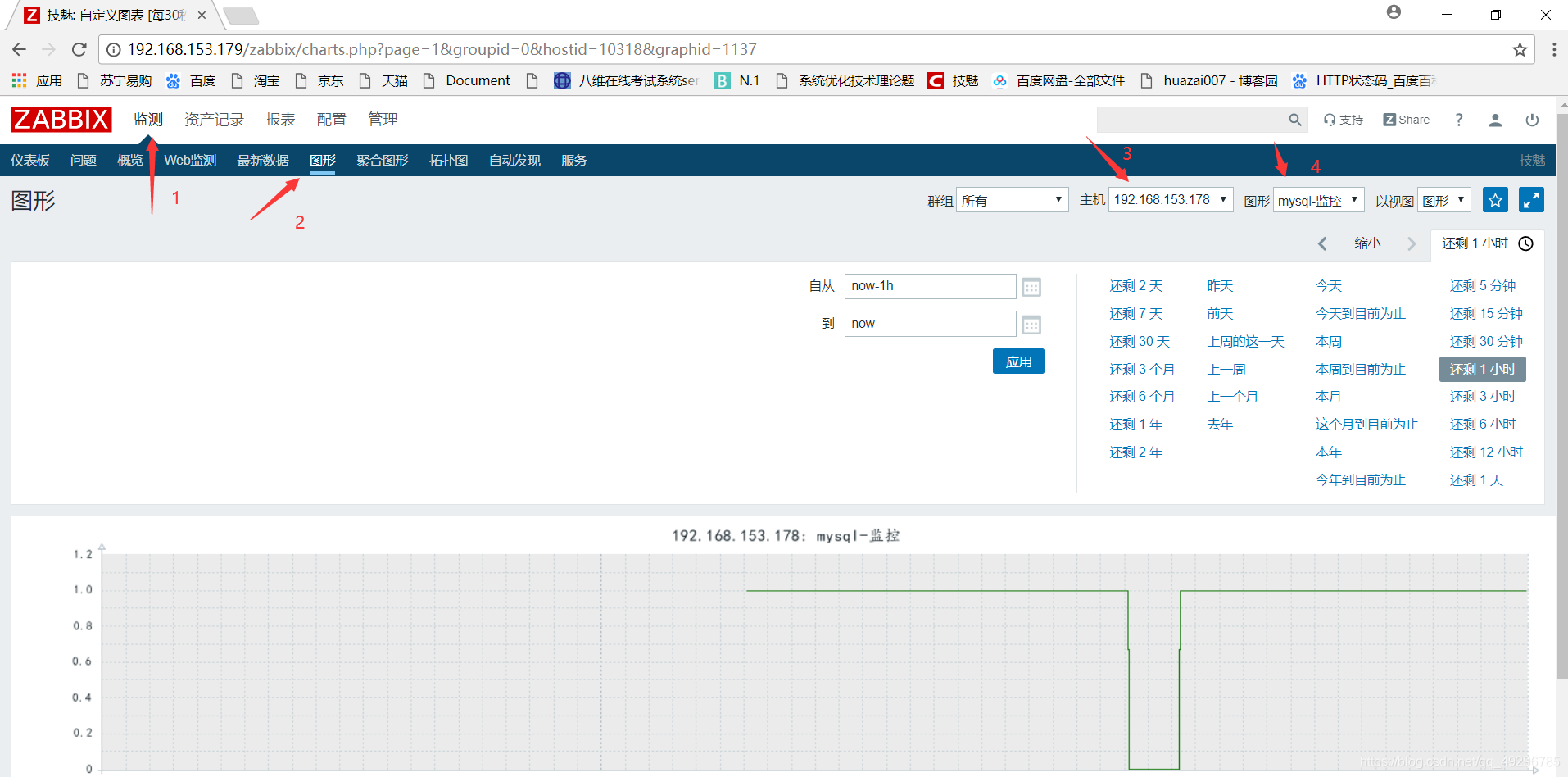Select 还剩 30 天 time range
This screenshot has width=1568, height=777.
(x=1140, y=342)
